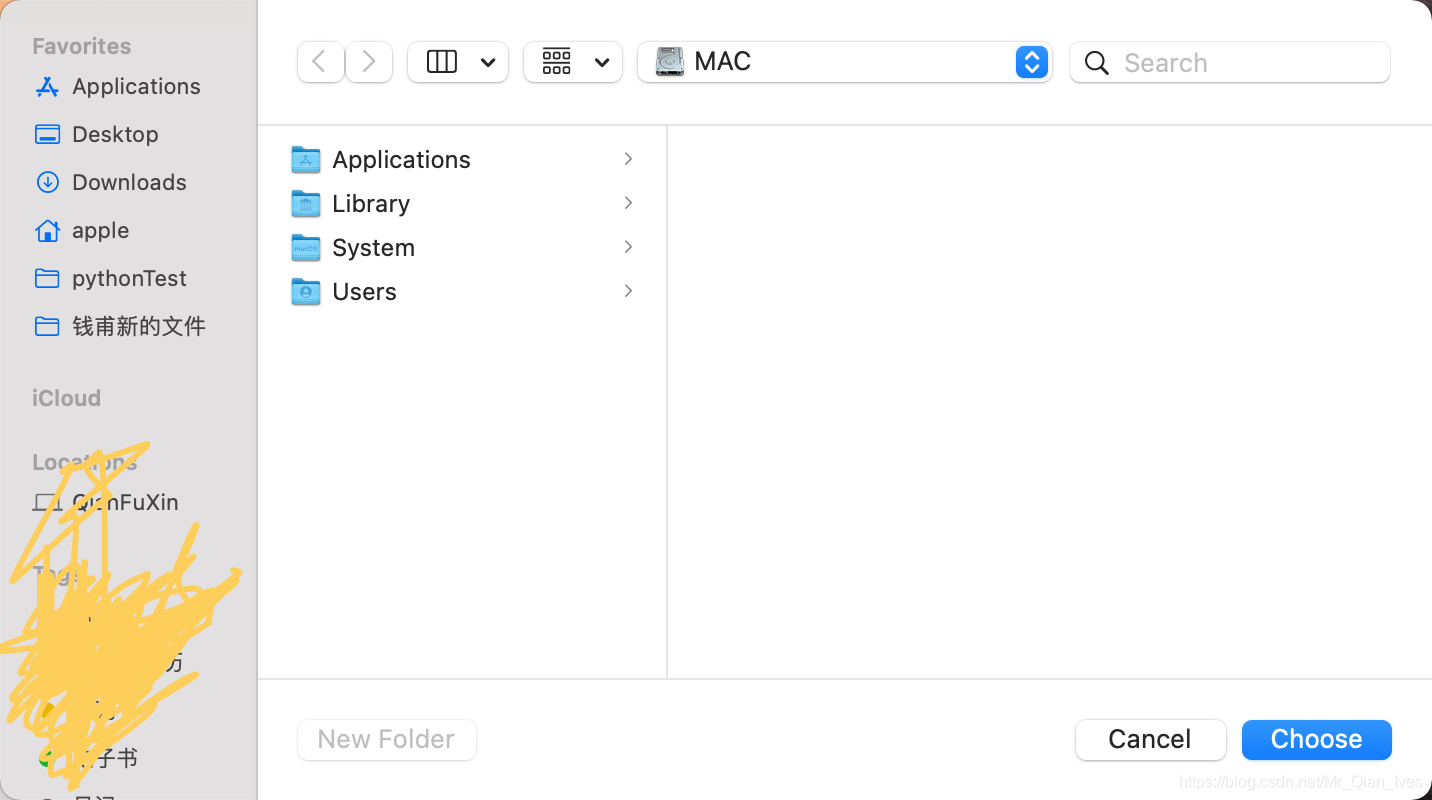Click the QianFuXin computer icon under Locations
Viewport: 1432px width, 800px height.
coord(47,502)
